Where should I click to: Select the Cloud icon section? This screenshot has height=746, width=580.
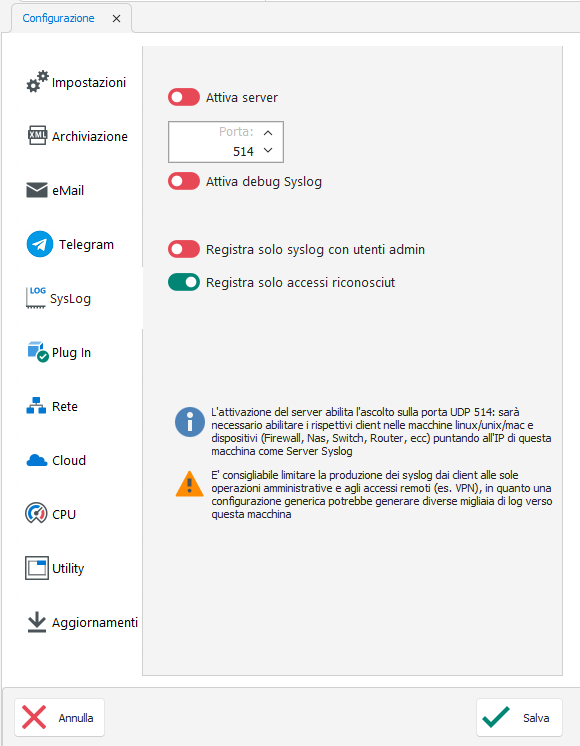[37, 460]
